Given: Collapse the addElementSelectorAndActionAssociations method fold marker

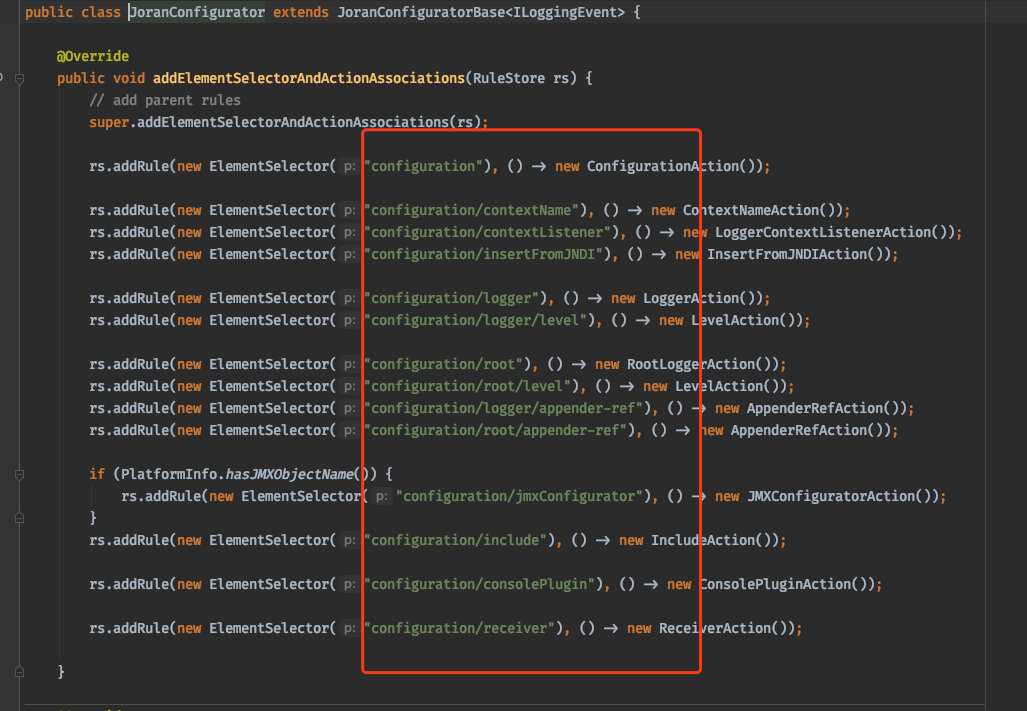Looking at the screenshot, I should (x=20, y=79).
